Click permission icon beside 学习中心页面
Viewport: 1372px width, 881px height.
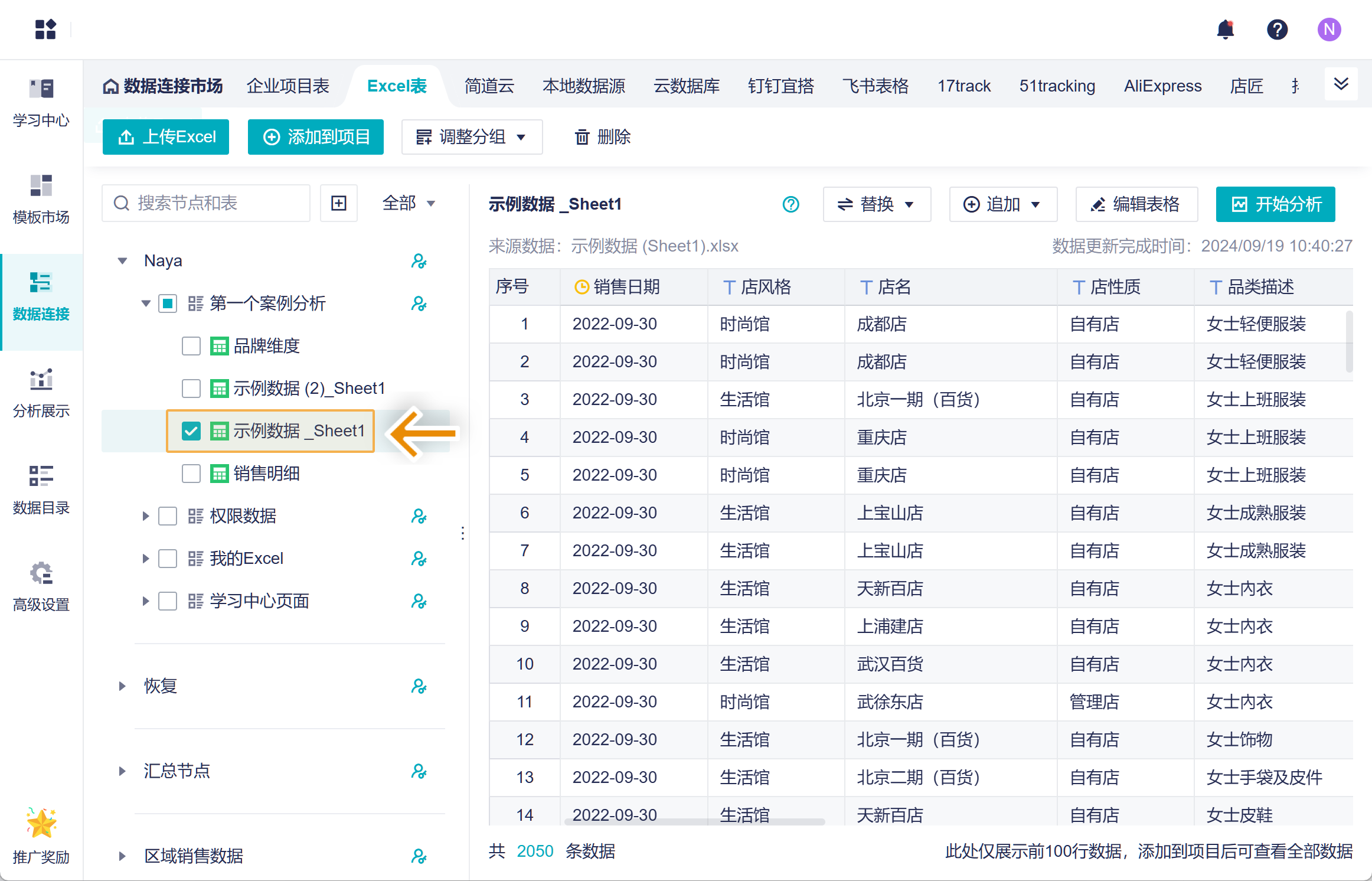pos(419,601)
